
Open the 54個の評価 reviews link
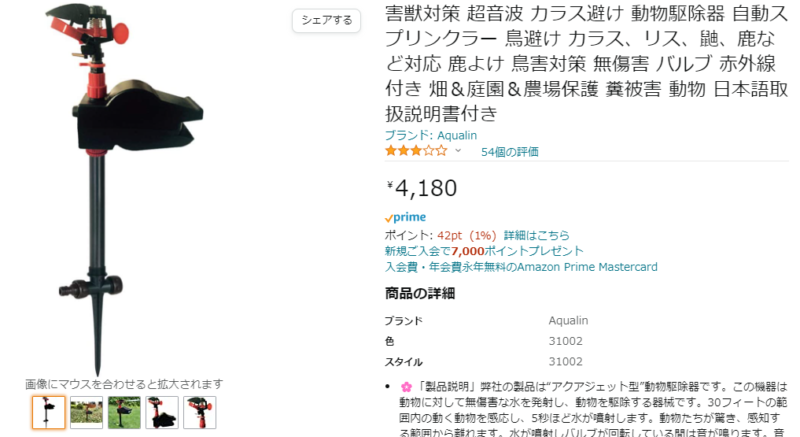[510, 151]
